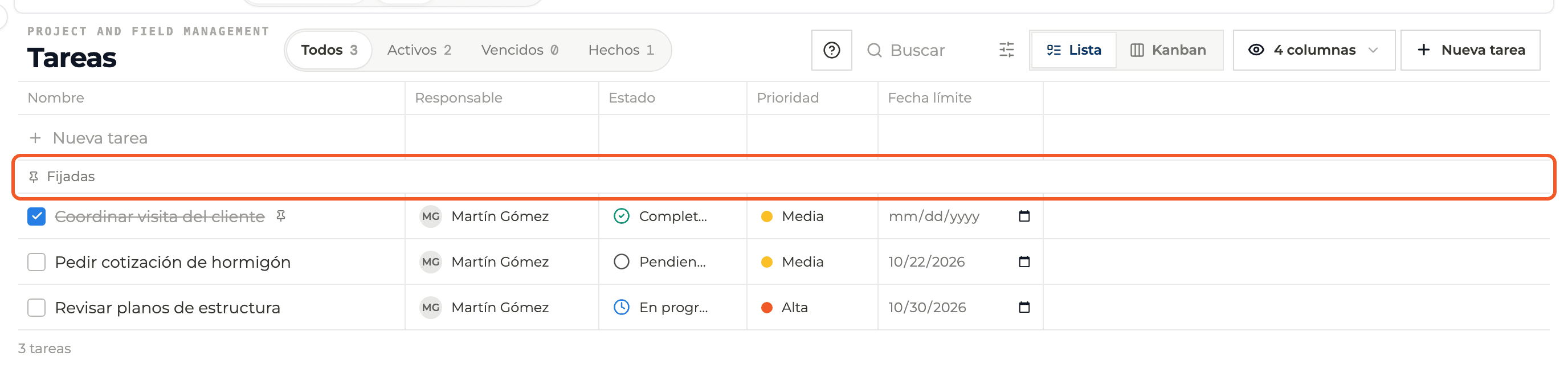Click the 3 tareas footer count

[44, 349]
